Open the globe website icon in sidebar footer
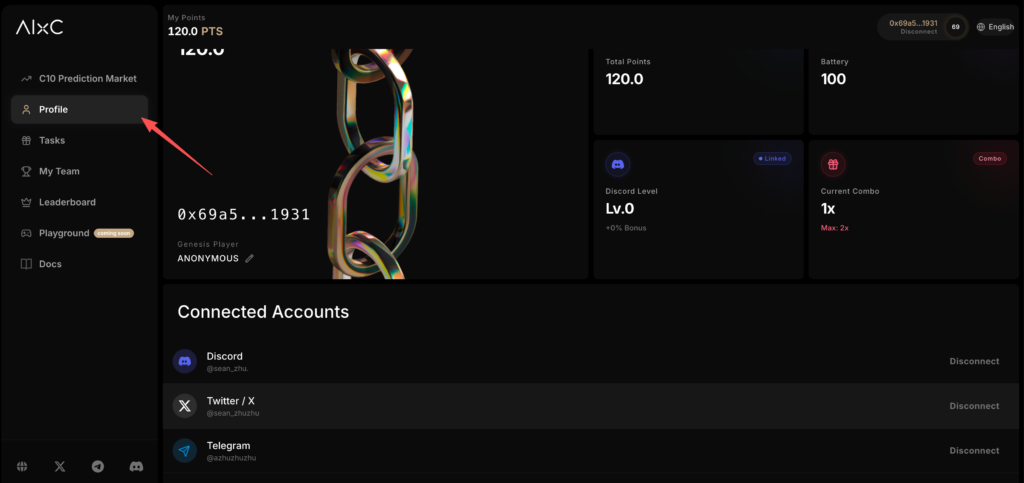Viewport: 1024px width, 483px height. [x=22, y=466]
